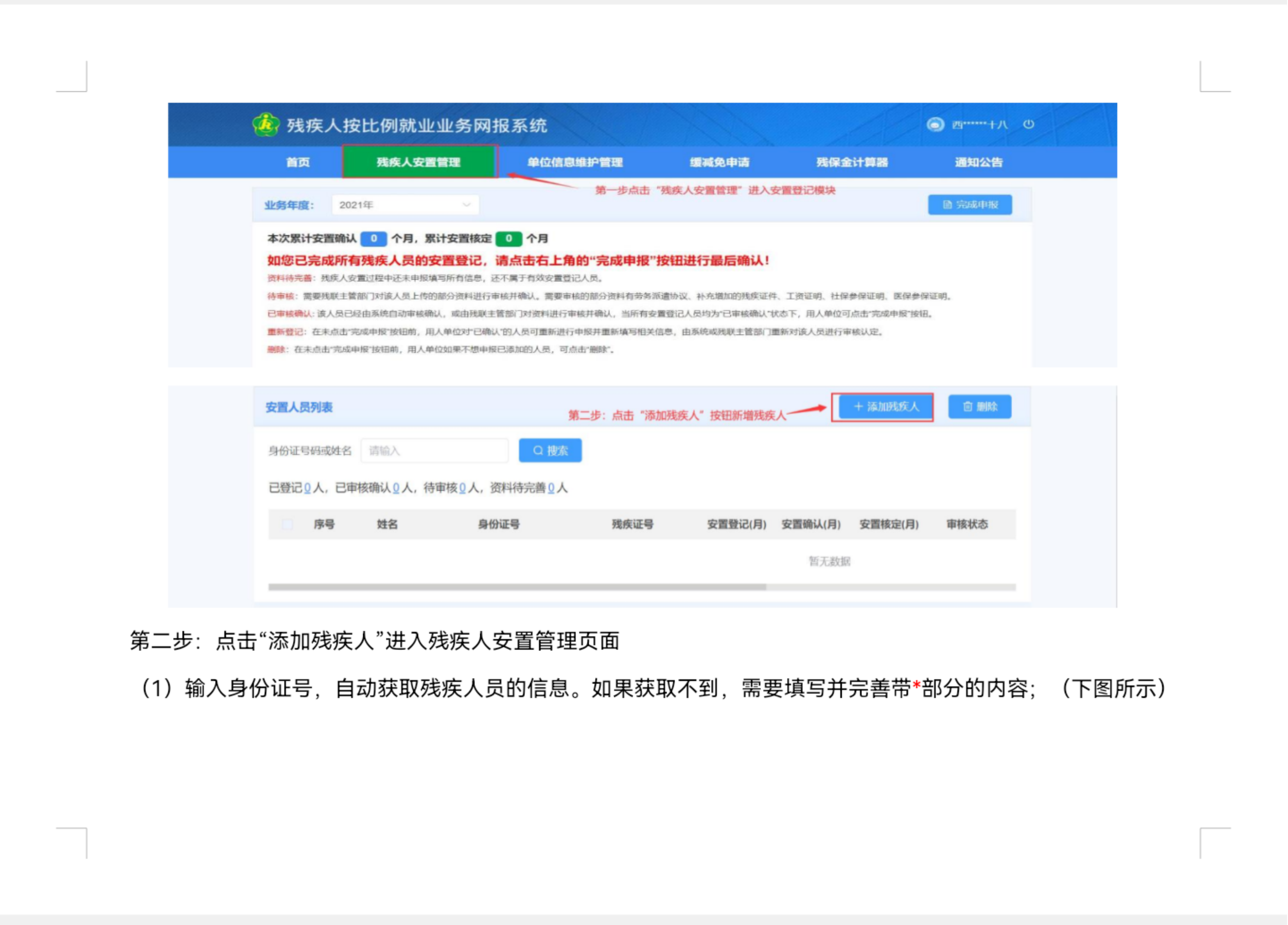Click the 待审核 count link

coord(462,488)
